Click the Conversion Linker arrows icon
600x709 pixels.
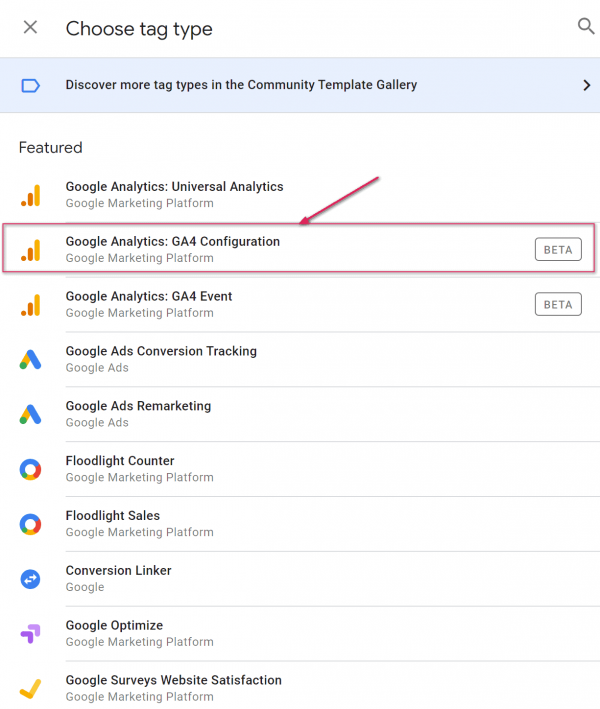(30, 579)
